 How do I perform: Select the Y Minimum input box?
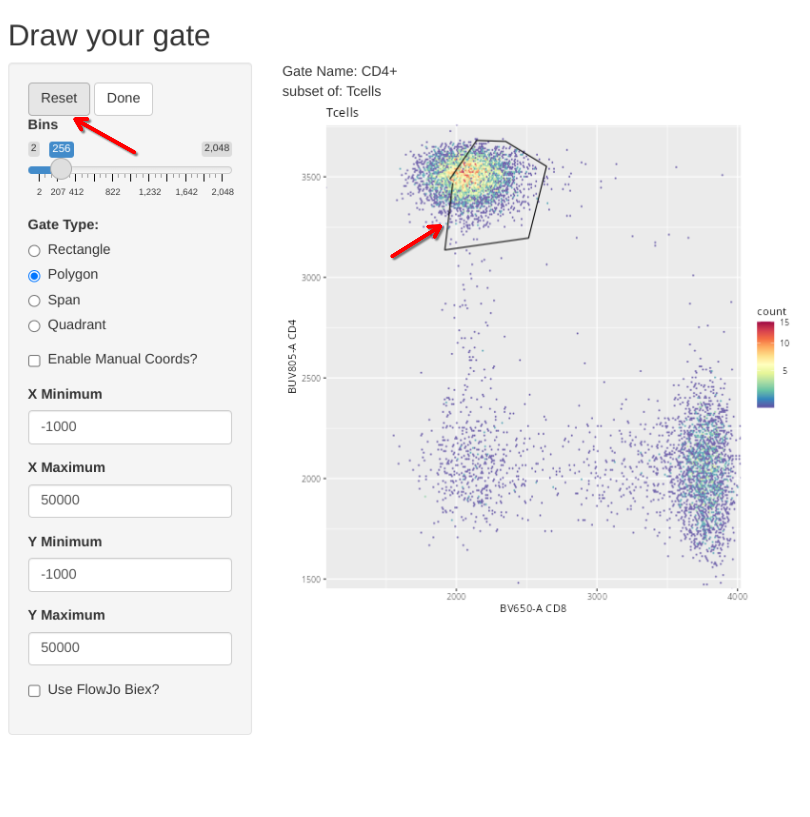(130, 575)
